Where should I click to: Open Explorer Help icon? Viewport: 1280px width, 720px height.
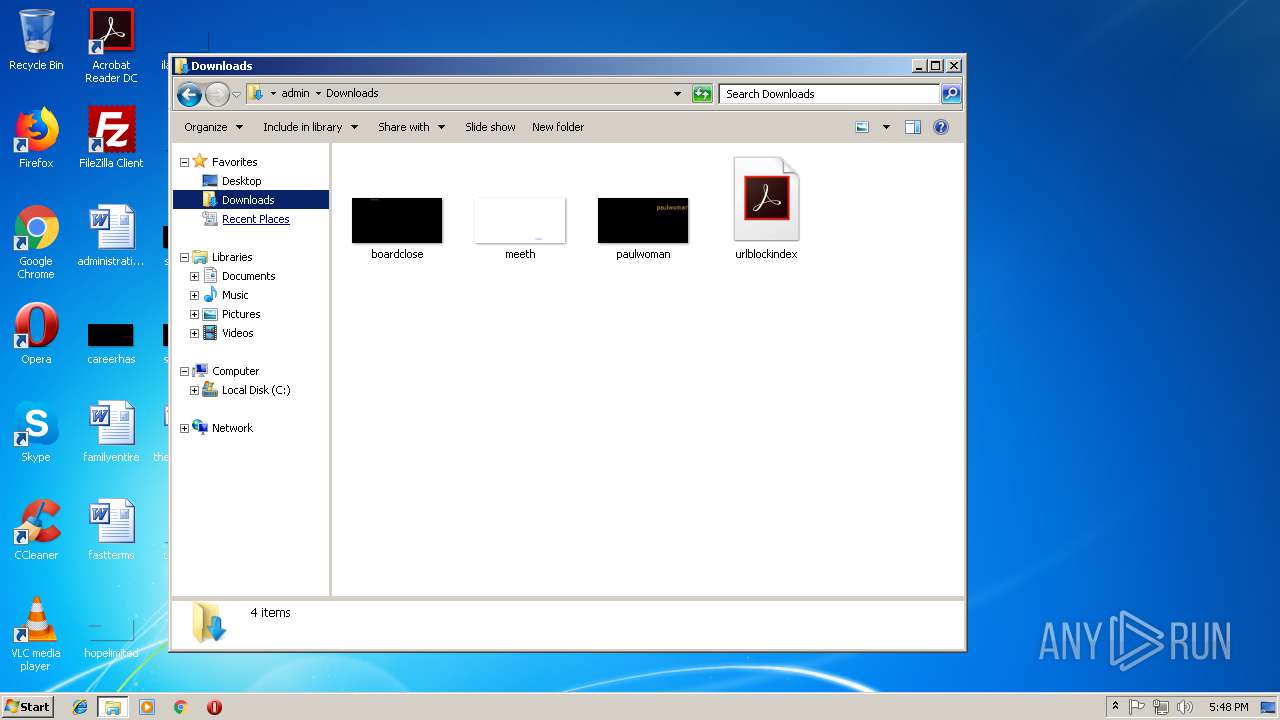(x=940, y=127)
